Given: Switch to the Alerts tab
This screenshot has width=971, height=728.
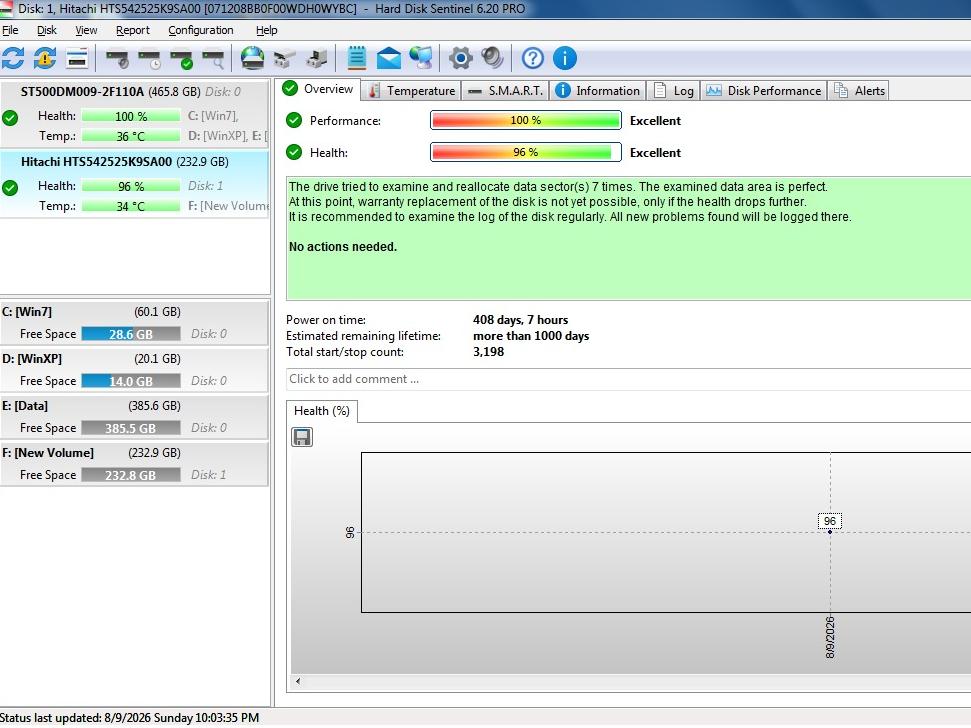Looking at the screenshot, I should (x=858, y=90).
